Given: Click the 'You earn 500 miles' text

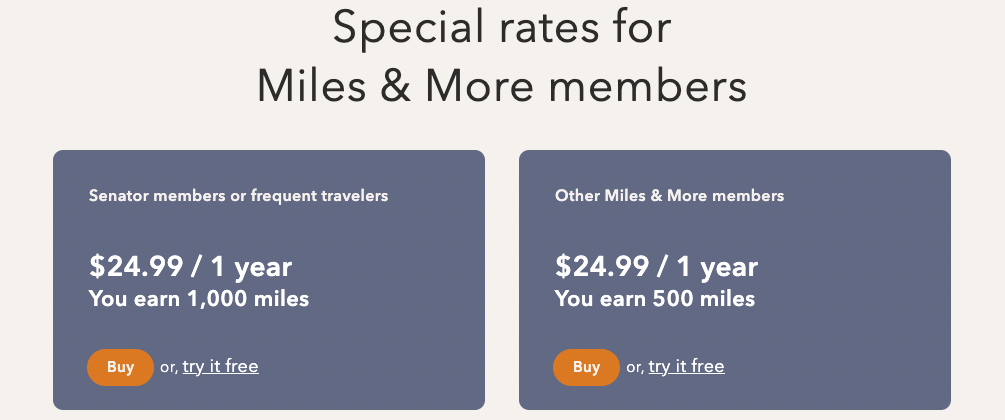Looking at the screenshot, I should click(655, 298).
